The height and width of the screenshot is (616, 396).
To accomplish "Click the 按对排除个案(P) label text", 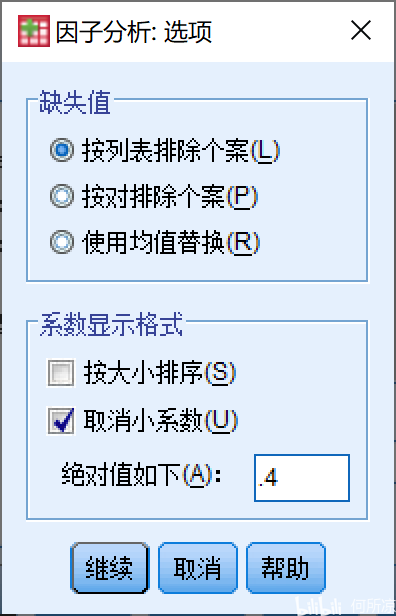I will click(x=170, y=196).
